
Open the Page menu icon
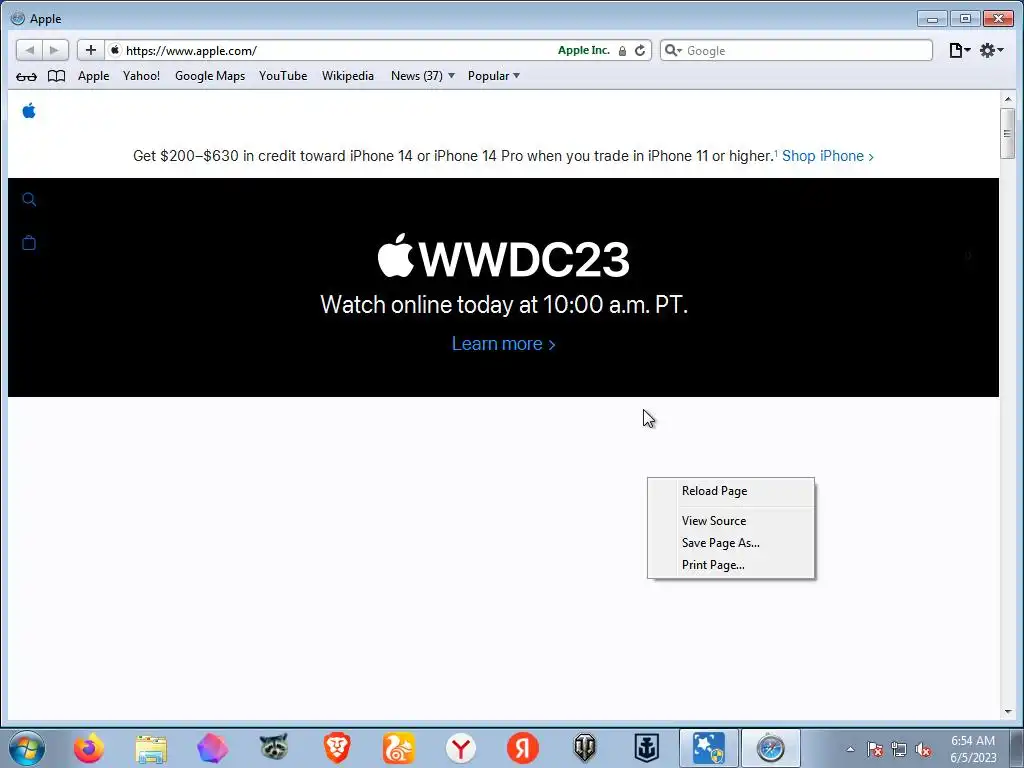click(x=959, y=50)
